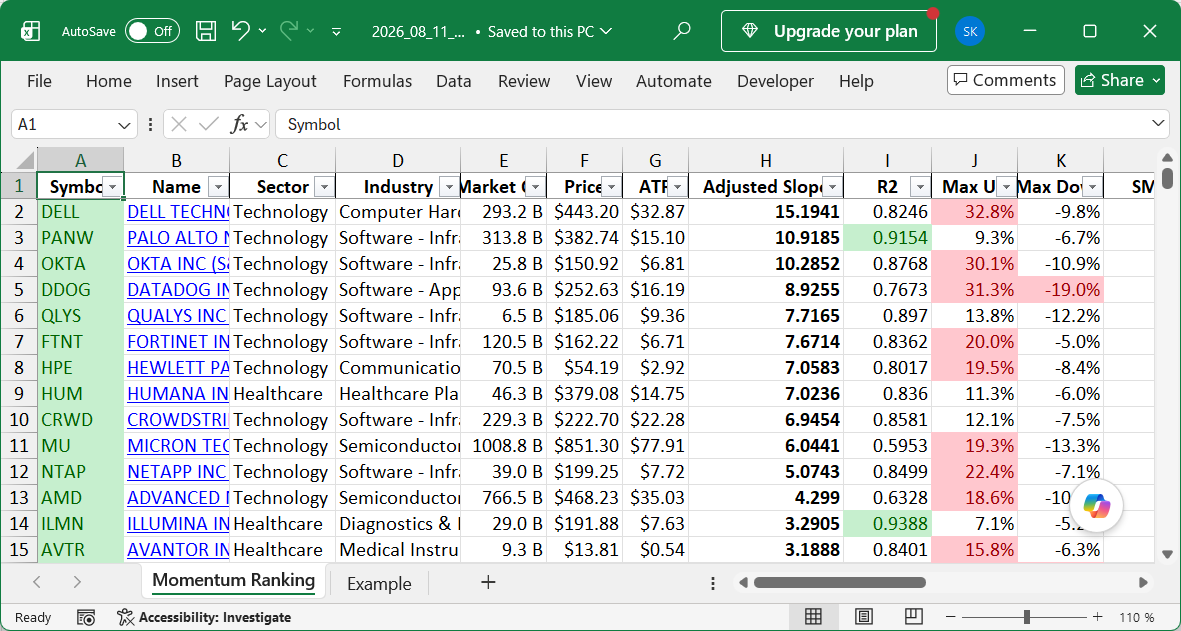Switch to Page Layout view icon

pyautogui.click(x=863, y=617)
